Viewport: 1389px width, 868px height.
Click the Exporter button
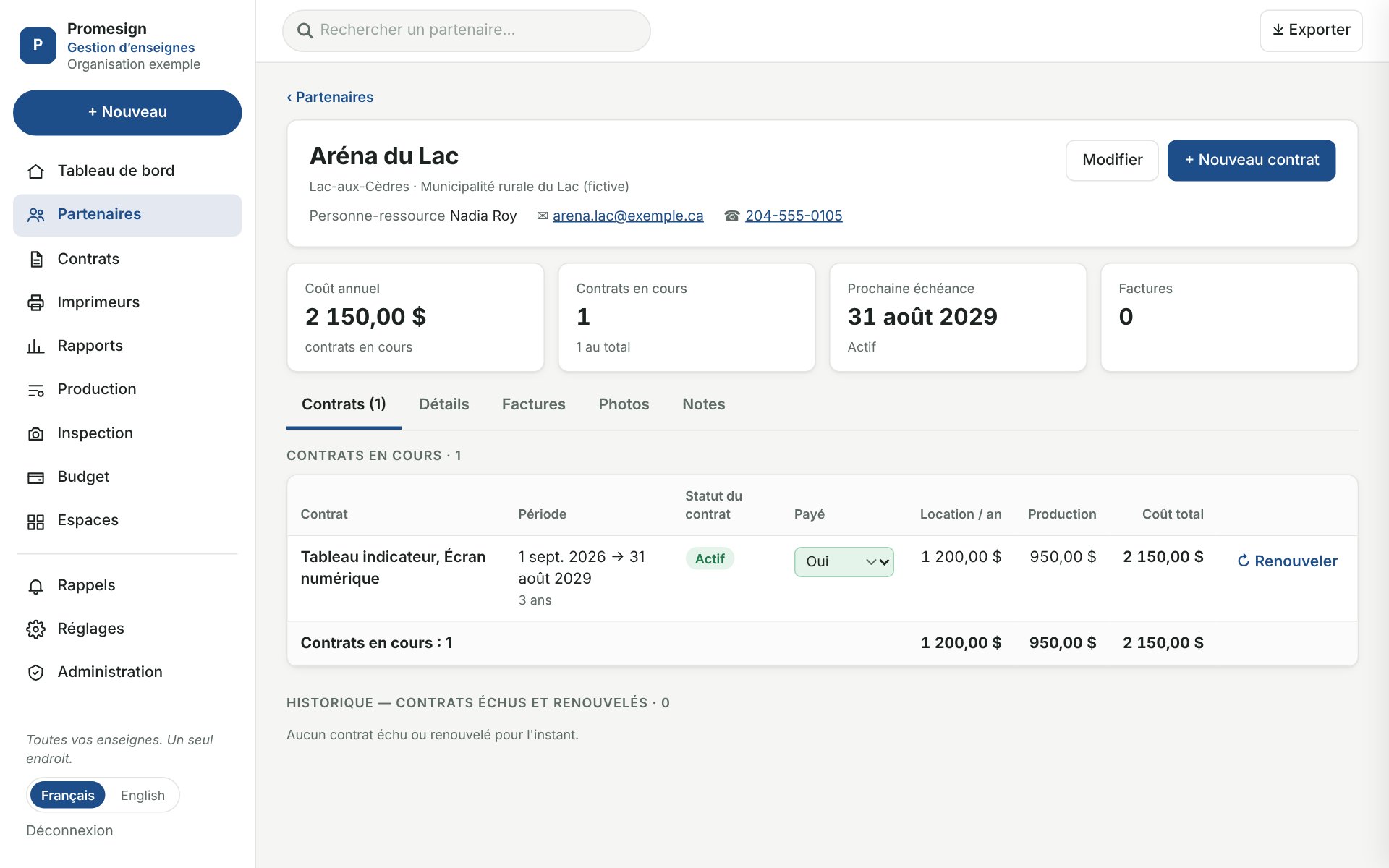point(1311,30)
